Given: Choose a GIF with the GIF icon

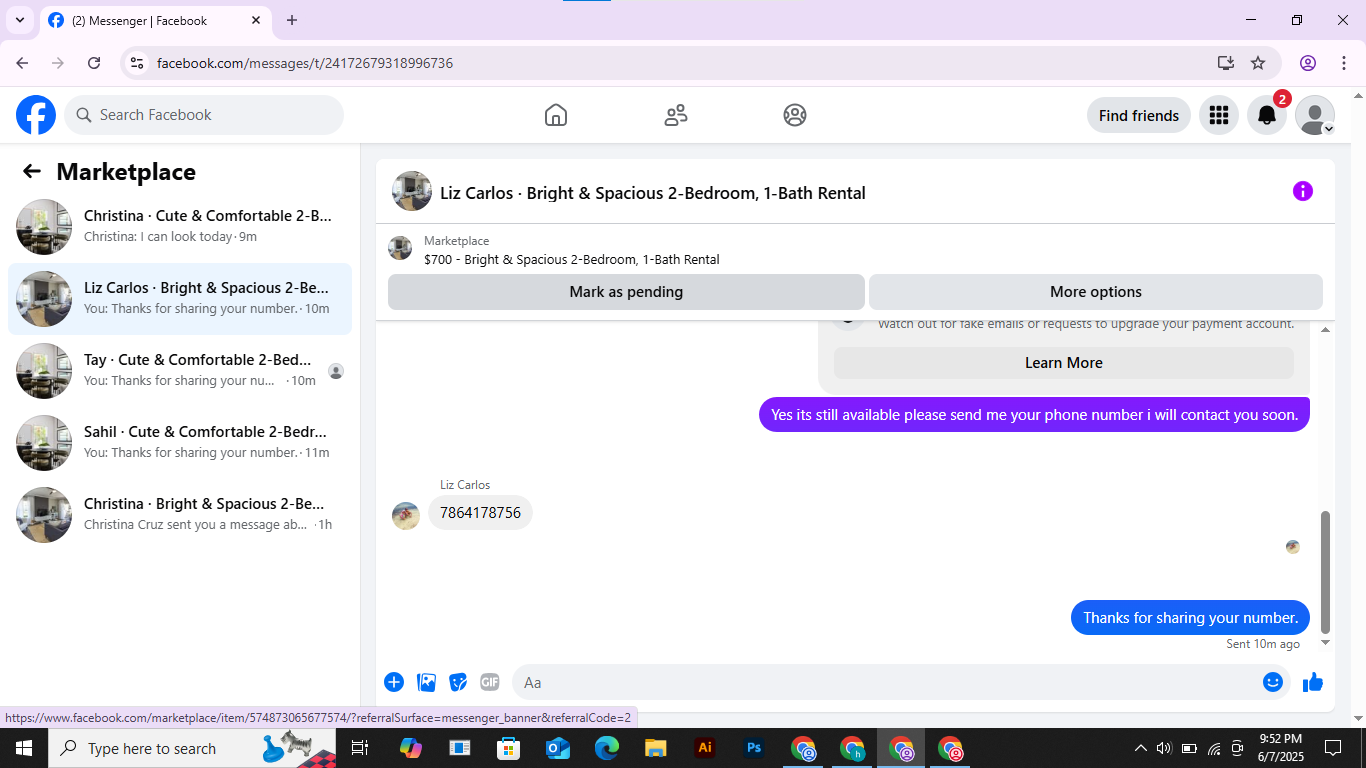Looking at the screenshot, I should coord(489,682).
